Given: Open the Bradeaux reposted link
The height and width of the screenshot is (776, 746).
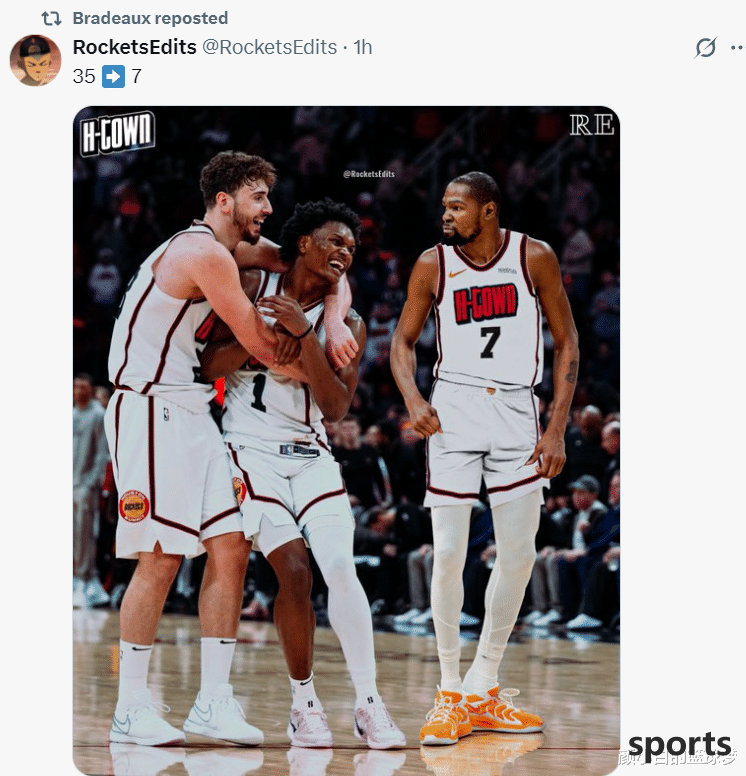Looking at the screenshot, I should [x=150, y=18].
